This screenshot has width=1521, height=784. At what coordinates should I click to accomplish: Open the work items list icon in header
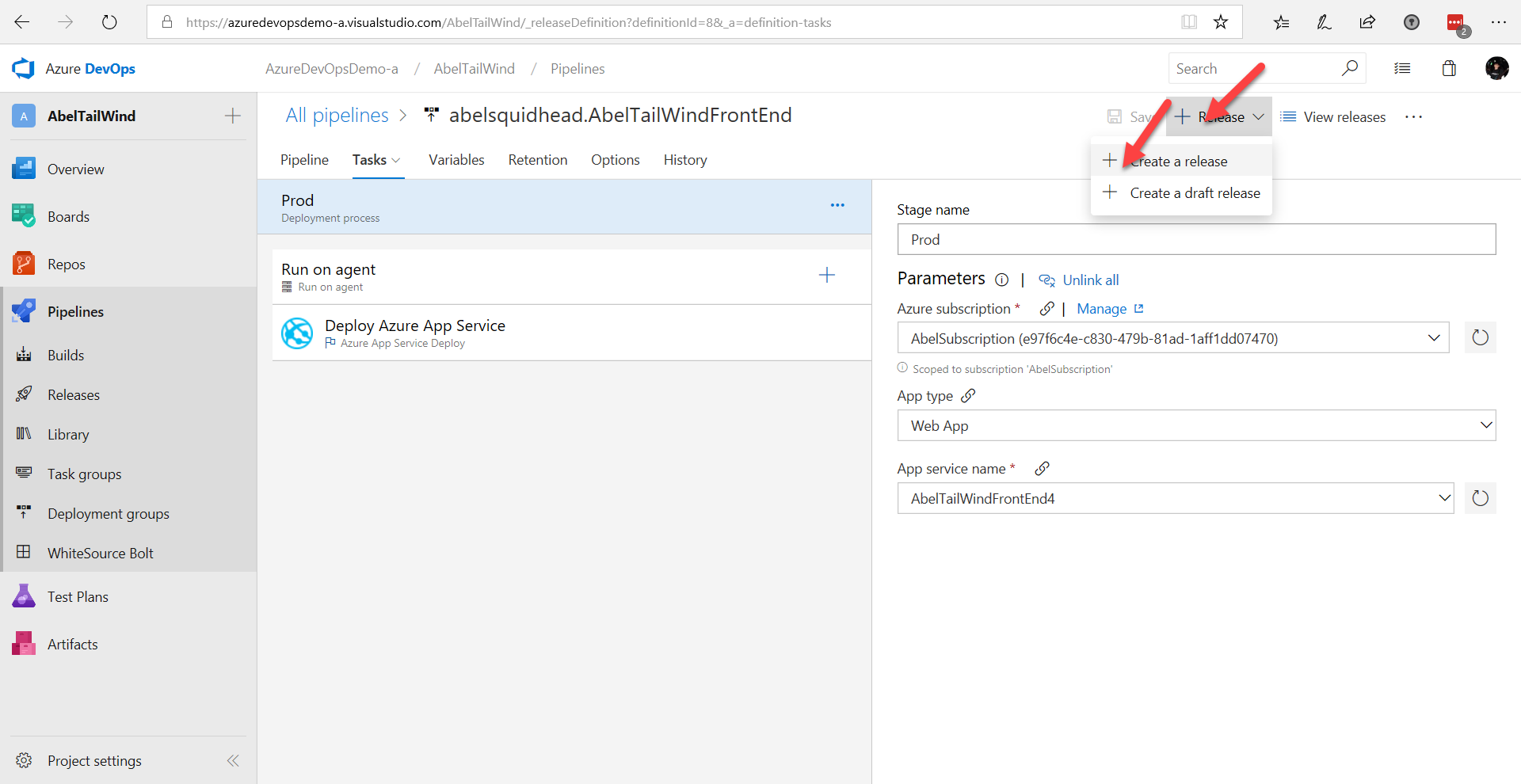1402,69
